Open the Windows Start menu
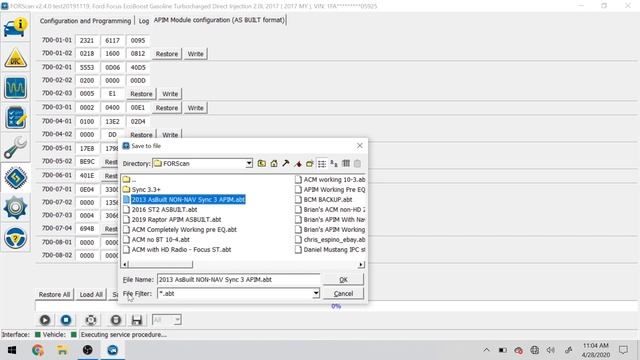Image resolution: width=640 pixels, height=360 pixels. click(x=12, y=350)
